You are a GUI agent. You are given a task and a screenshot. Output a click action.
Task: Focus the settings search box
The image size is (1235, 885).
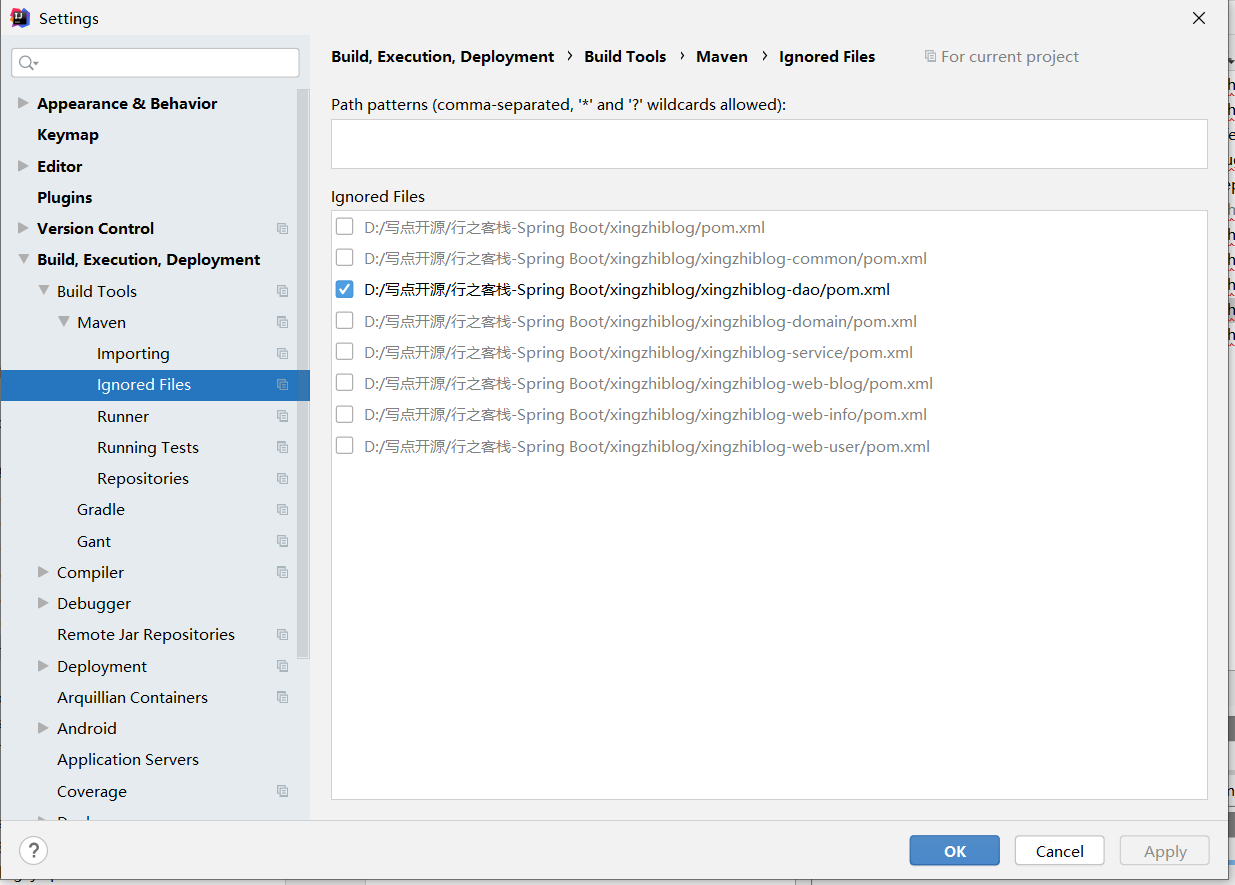click(x=155, y=63)
